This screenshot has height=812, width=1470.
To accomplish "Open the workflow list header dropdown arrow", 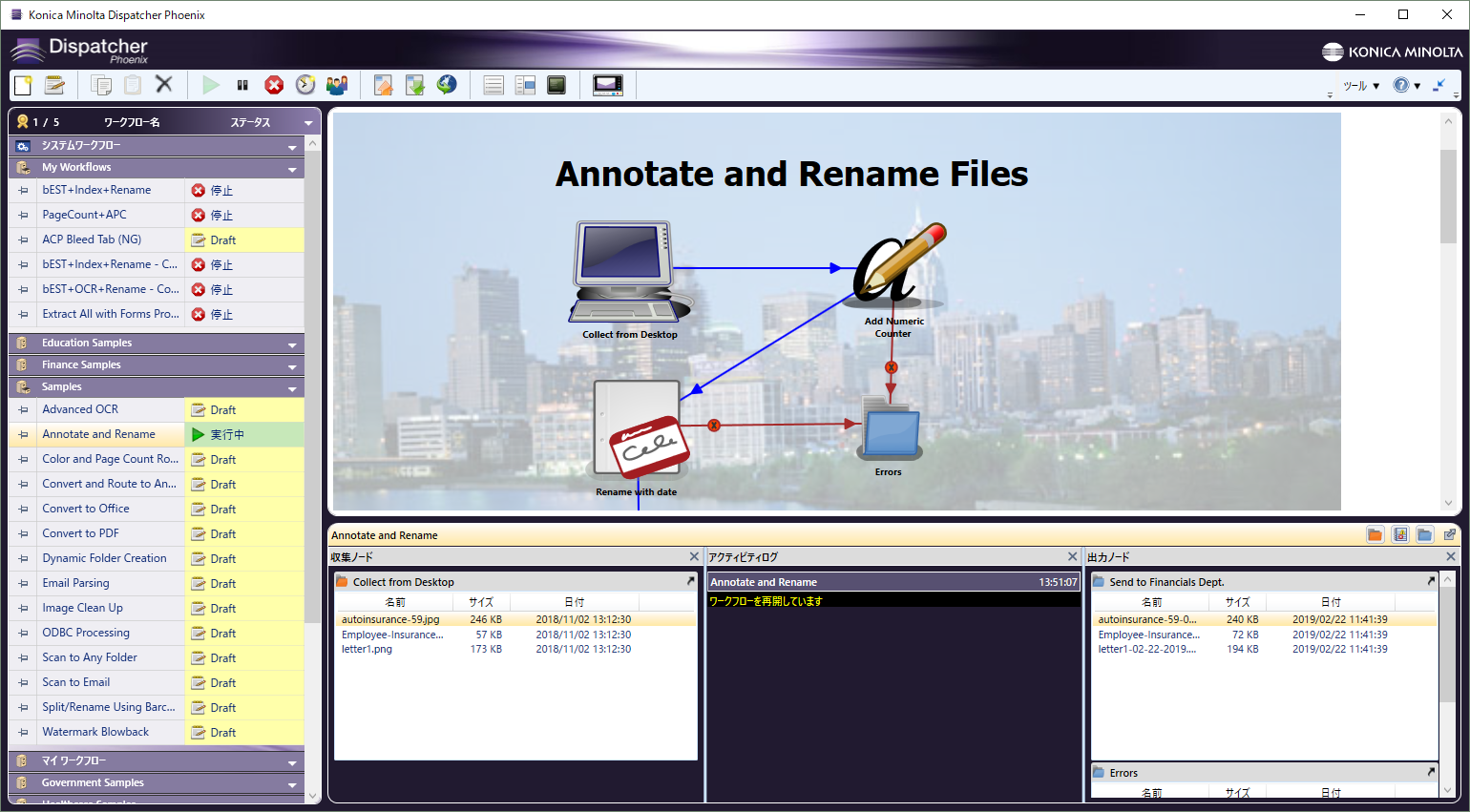I will click(308, 123).
